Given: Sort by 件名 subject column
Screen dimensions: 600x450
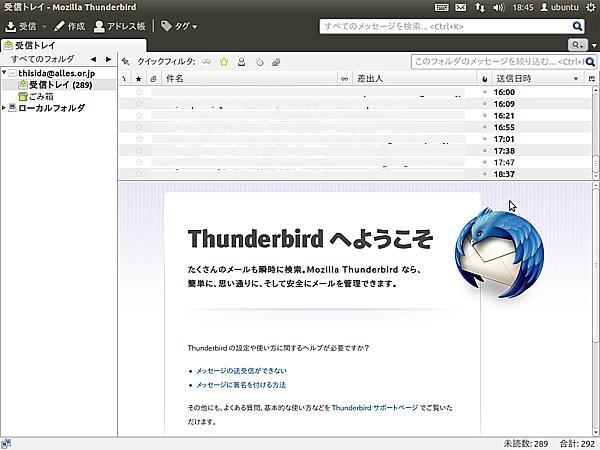Looking at the screenshot, I should click(249, 79).
